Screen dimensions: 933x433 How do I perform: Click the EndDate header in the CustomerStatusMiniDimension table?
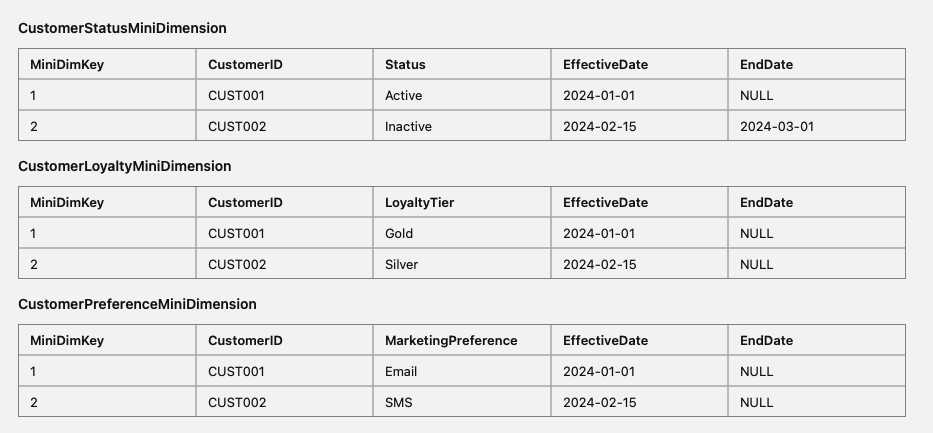pyautogui.click(x=766, y=64)
